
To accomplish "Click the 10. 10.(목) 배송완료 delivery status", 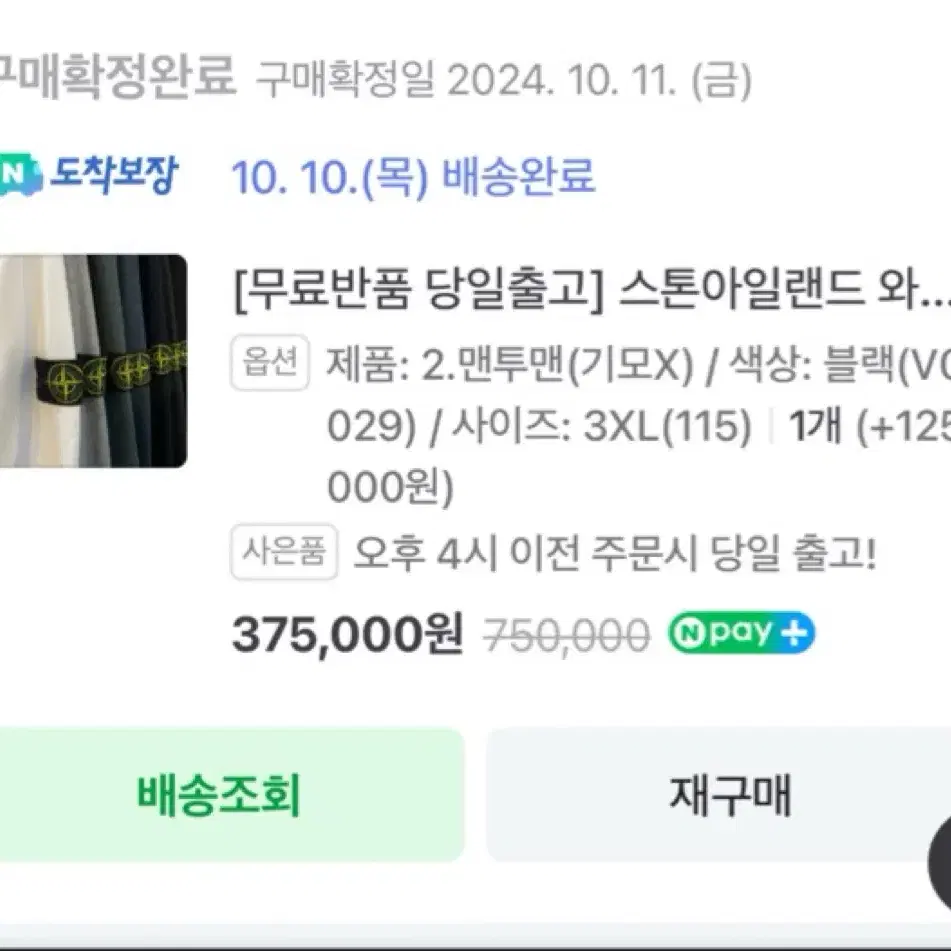I will coord(413,176).
